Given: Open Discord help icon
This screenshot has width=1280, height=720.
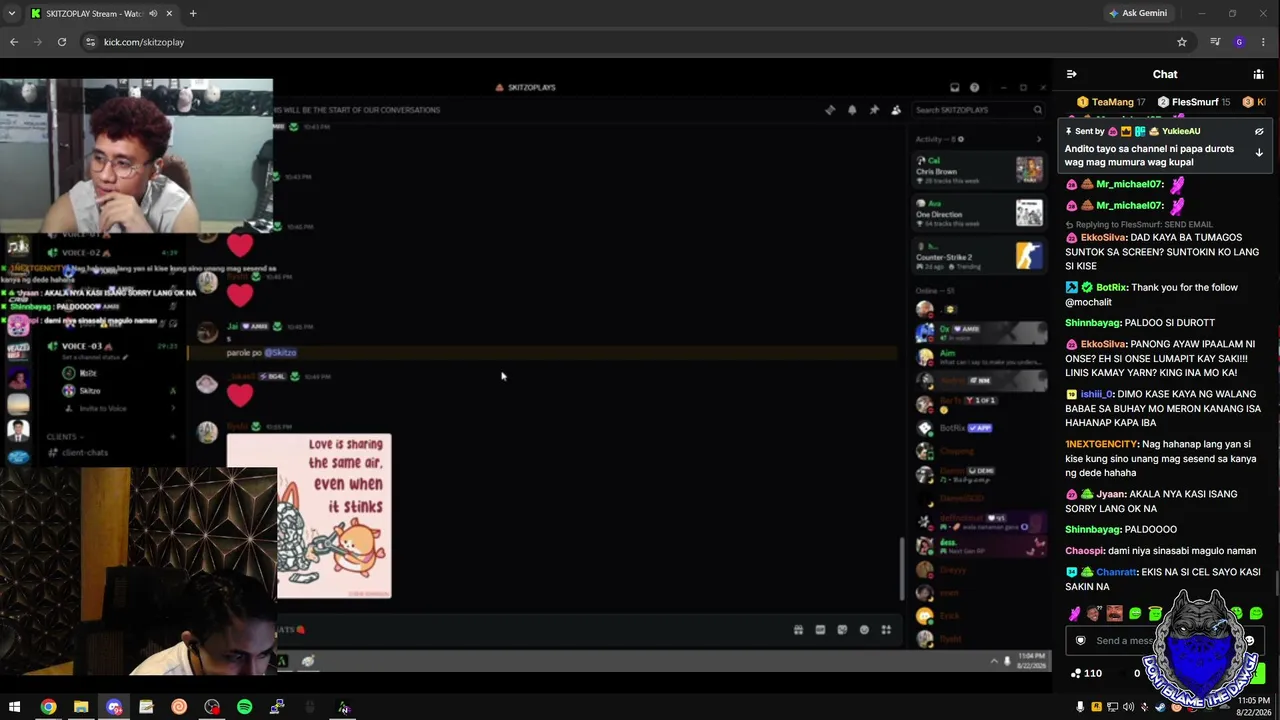Looking at the screenshot, I should (974, 87).
